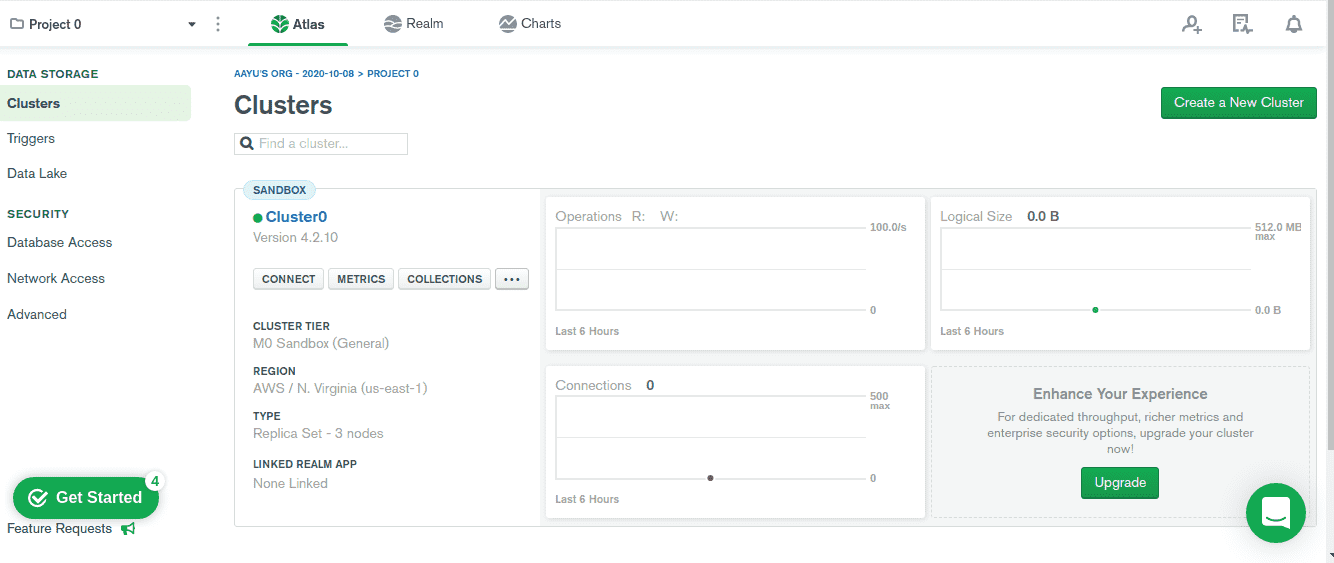
Task: Click the M0 Sandbox (General) tier text
Action: click(321, 343)
